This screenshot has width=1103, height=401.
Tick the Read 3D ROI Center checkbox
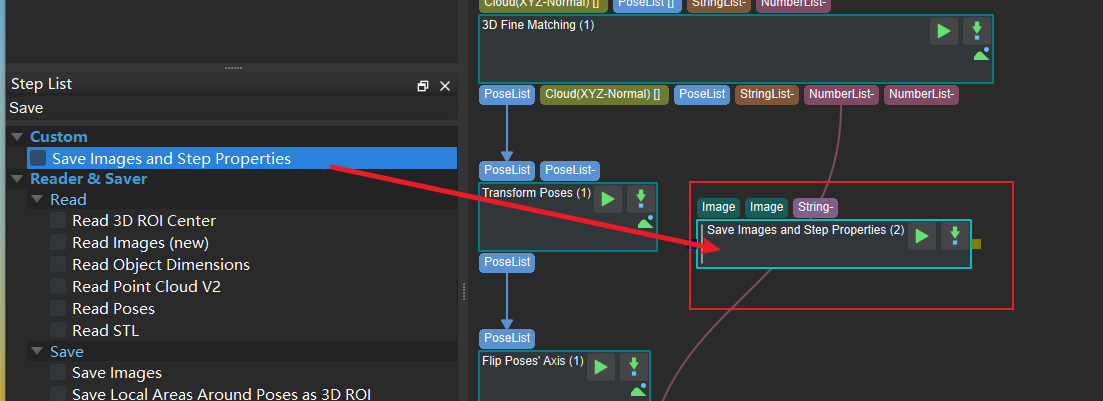pos(58,220)
